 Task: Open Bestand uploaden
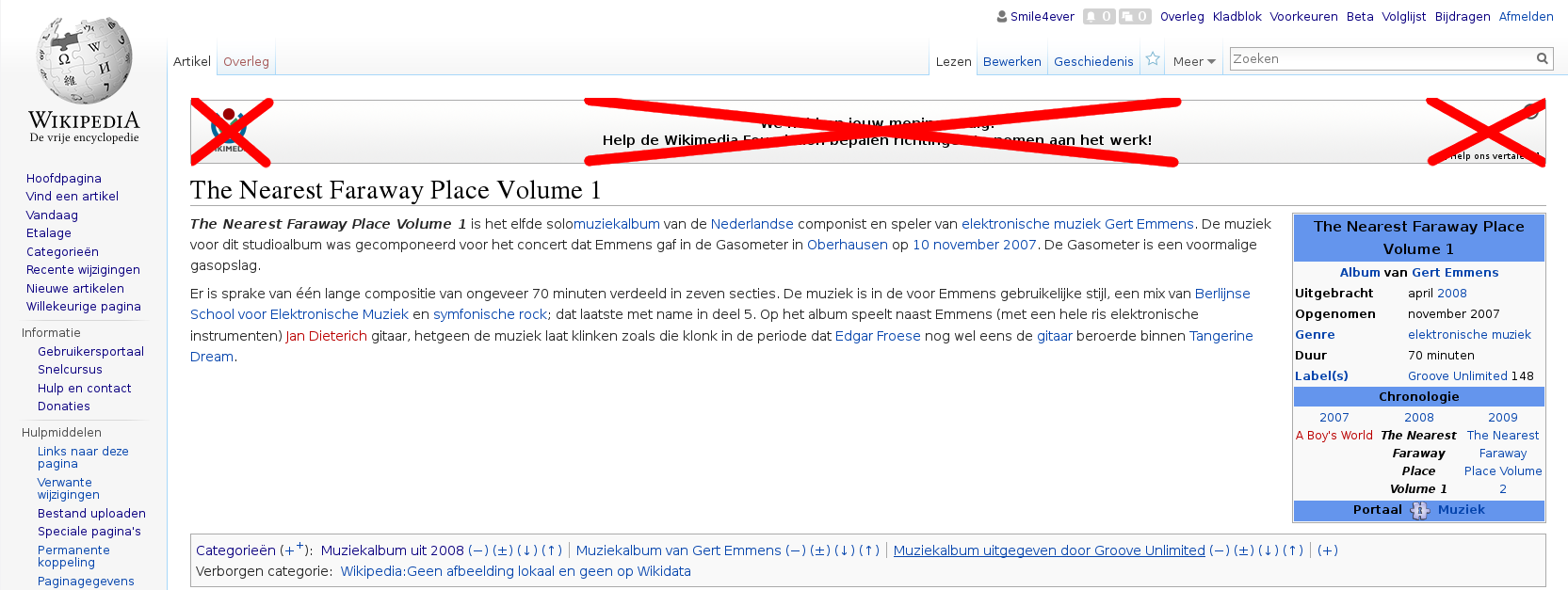(x=91, y=513)
